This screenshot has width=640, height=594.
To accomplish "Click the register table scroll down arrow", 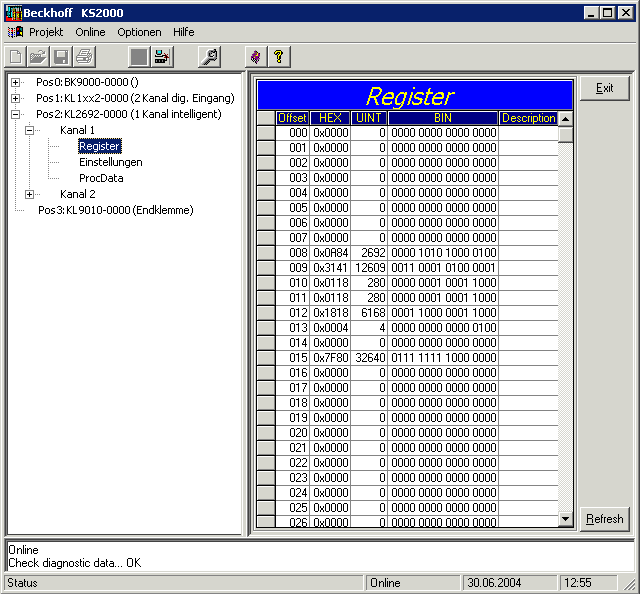I will pyautogui.click(x=565, y=519).
